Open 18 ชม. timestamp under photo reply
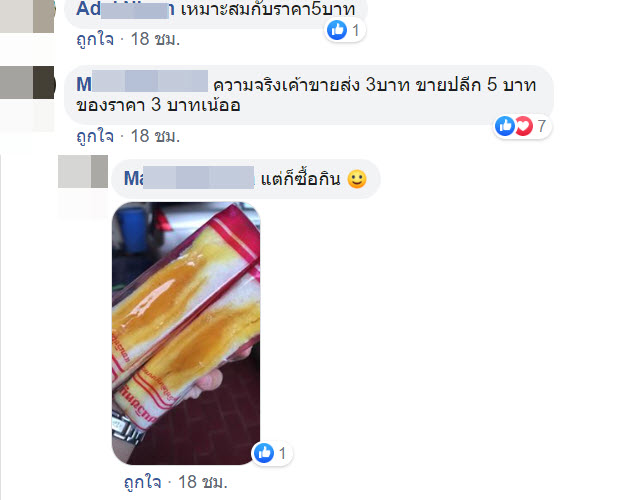This screenshot has height=500, width=625. (202, 482)
